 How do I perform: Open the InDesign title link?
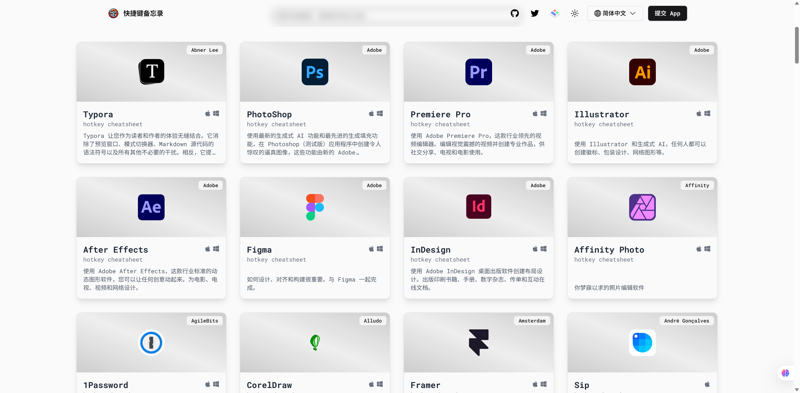[431, 250]
